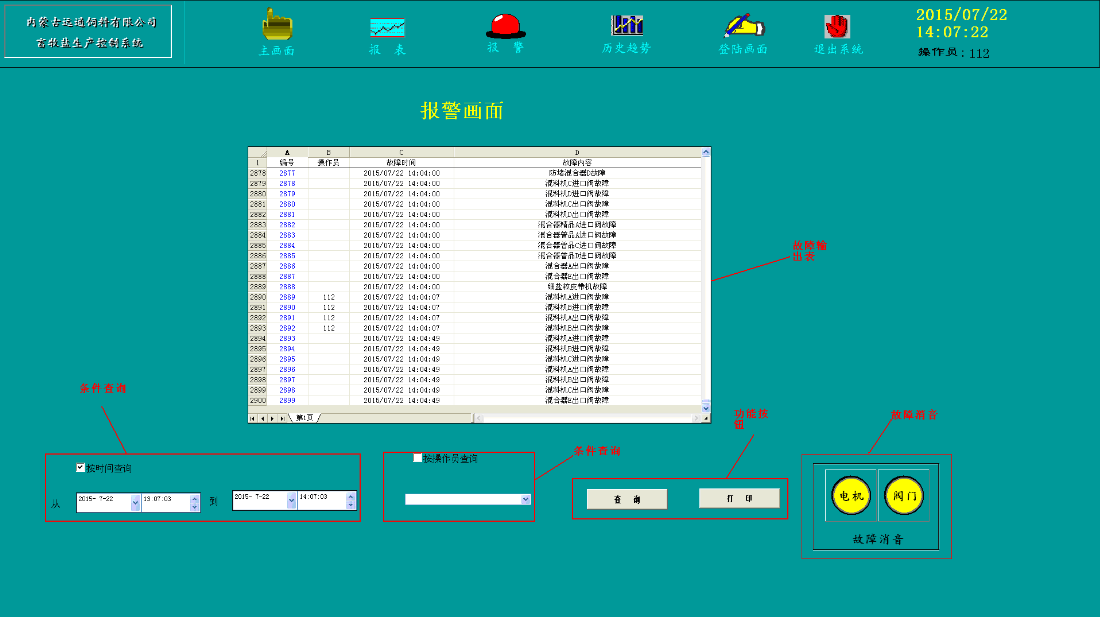Image resolution: width=1100 pixels, height=617 pixels.
Task: Uncheck the 按时间查询 time query checkbox
Action: [x=80, y=468]
